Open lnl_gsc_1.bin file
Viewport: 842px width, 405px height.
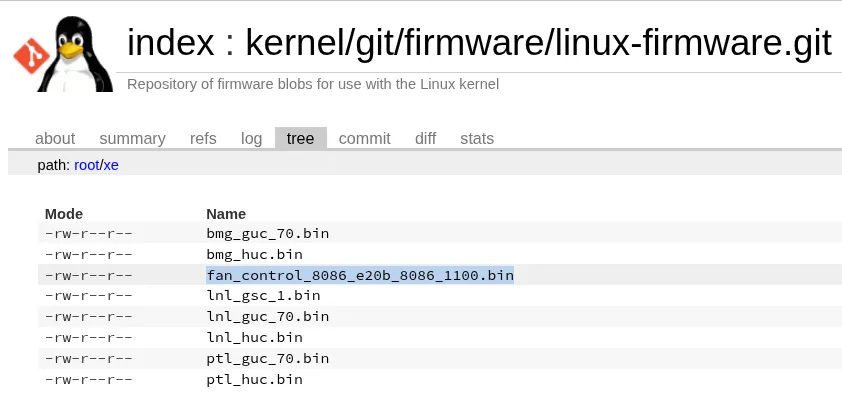[x=263, y=296]
